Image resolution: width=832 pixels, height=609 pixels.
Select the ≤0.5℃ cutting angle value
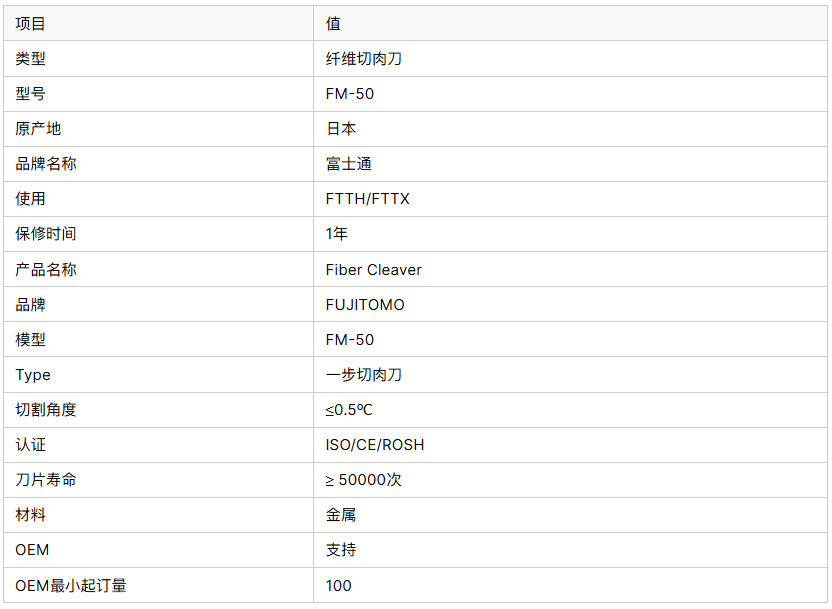(x=349, y=410)
